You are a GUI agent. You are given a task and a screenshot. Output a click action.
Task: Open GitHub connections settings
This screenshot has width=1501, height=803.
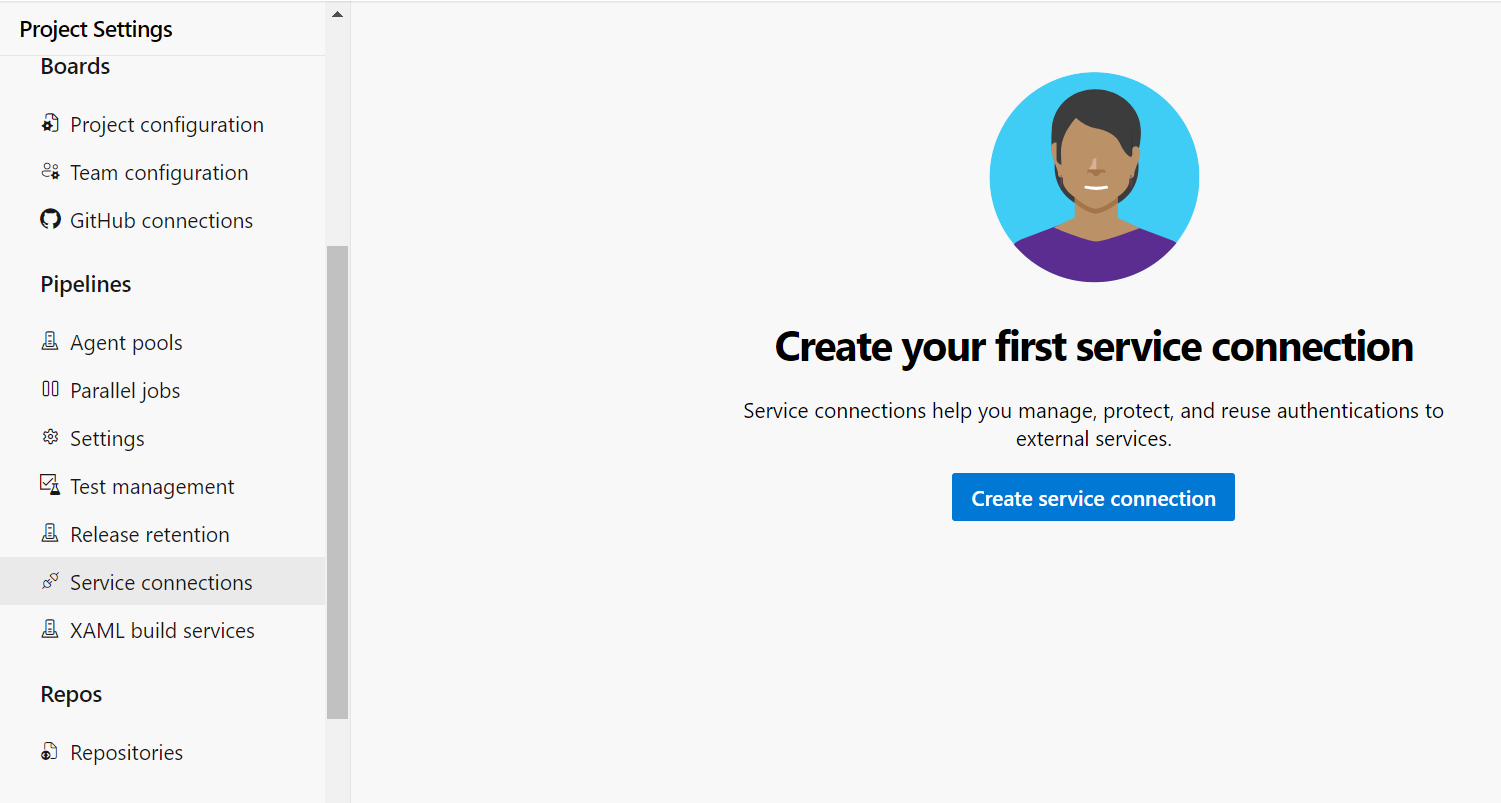(161, 221)
